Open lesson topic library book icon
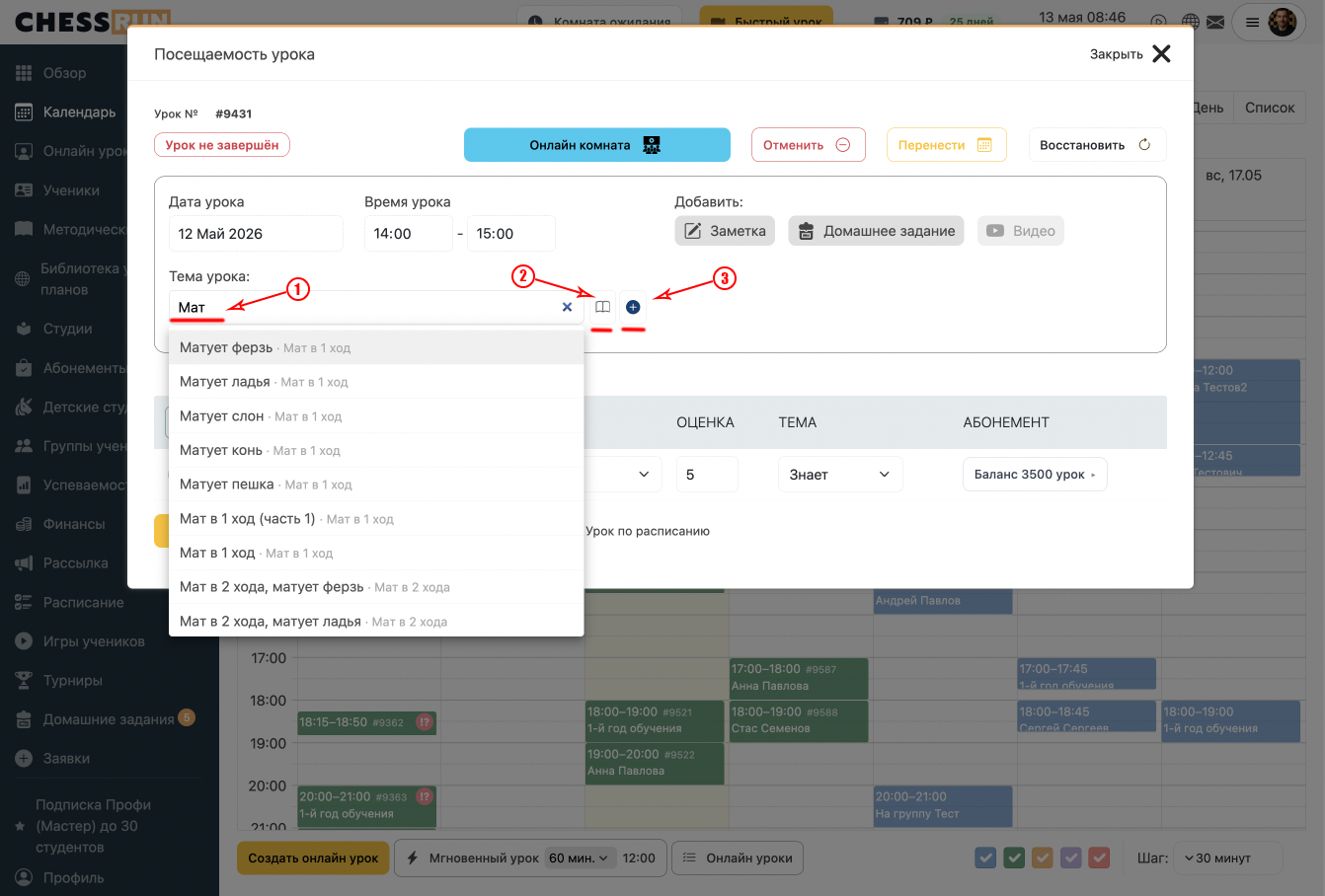1325x896 pixels. click(602, 307)
